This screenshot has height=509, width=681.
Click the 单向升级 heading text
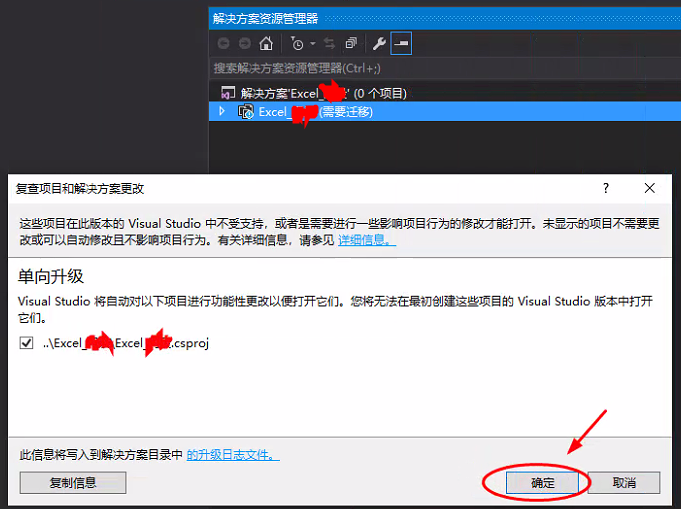click(x=51, y=276)
